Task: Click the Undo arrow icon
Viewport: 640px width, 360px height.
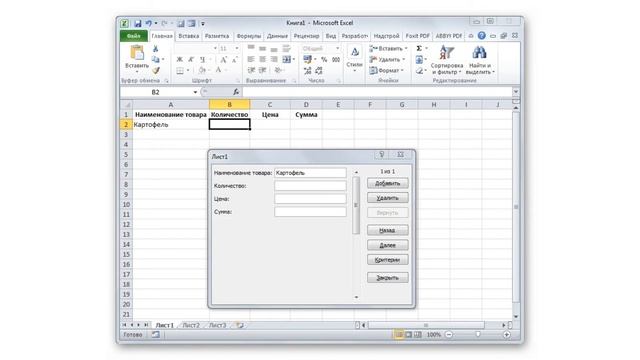Action: [149, 24]
